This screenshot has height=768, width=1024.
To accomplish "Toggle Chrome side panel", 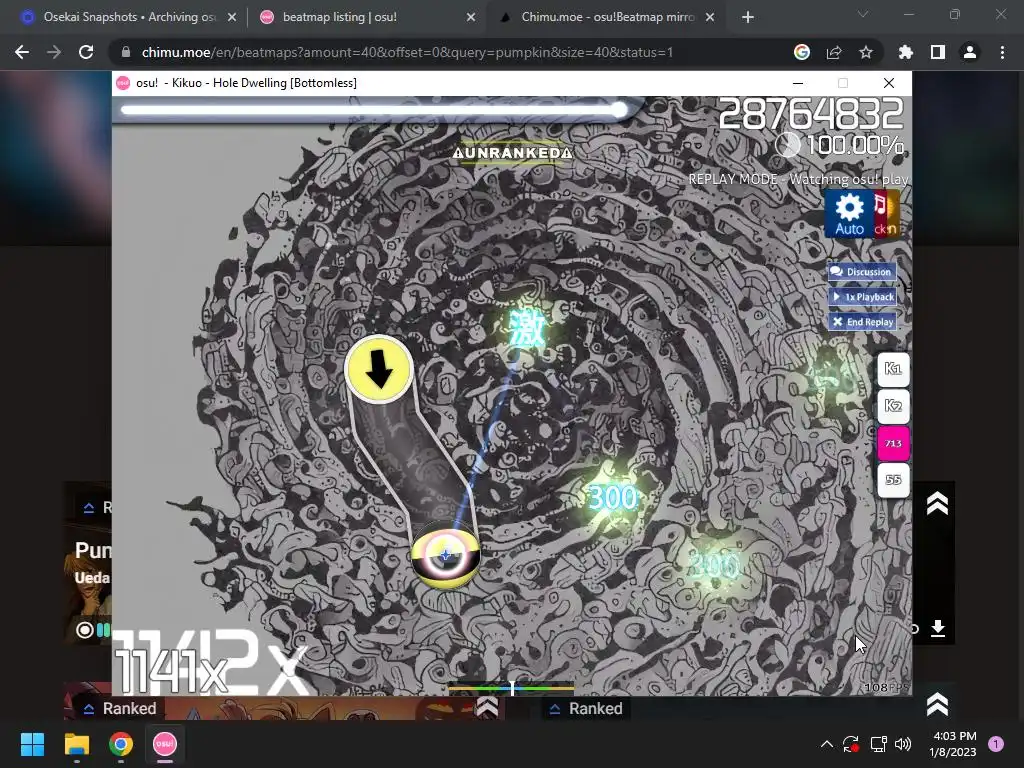I will [938, 52].
